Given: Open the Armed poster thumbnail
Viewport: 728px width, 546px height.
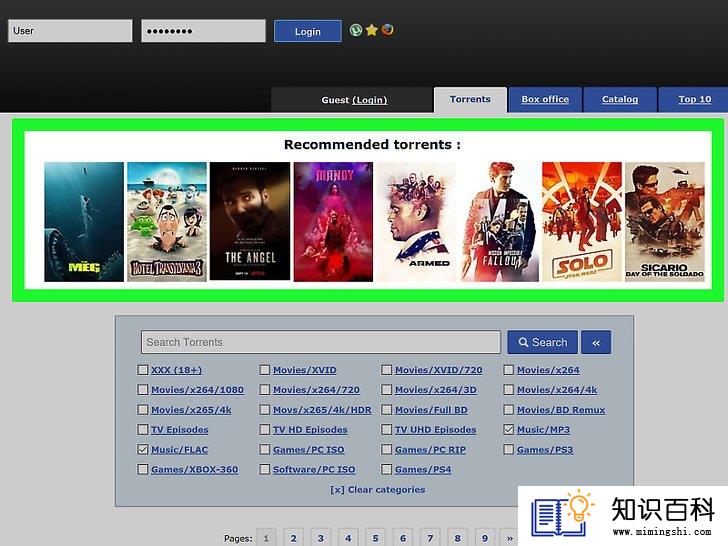Looking at the screenshot, I should [416, 221].
